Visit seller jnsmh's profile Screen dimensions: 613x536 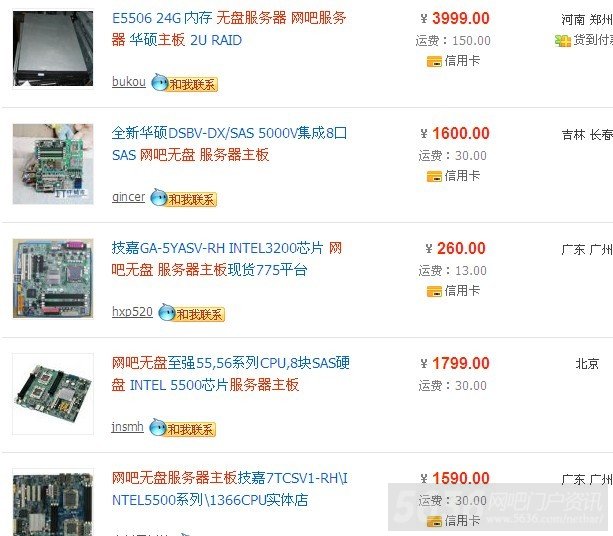pyautogui.click(x=127, y=427)
